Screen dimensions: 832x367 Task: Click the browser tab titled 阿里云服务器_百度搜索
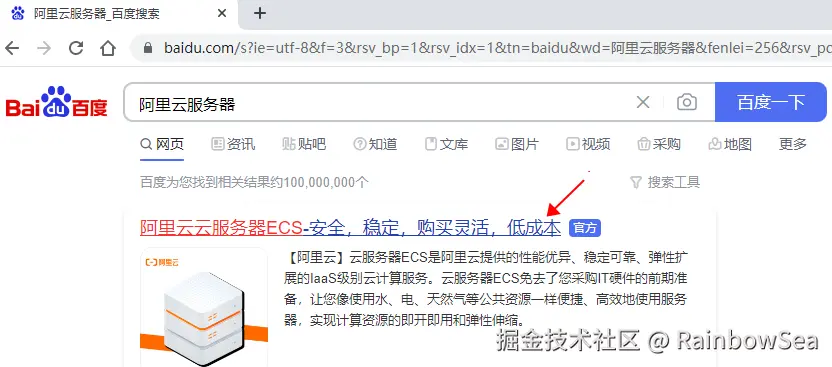119,13
